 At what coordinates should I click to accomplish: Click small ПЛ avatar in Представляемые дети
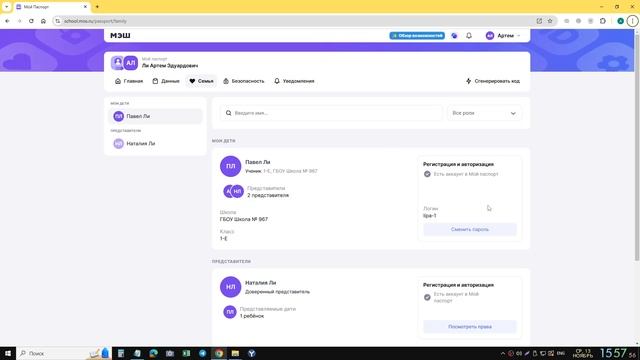(230, 312)
